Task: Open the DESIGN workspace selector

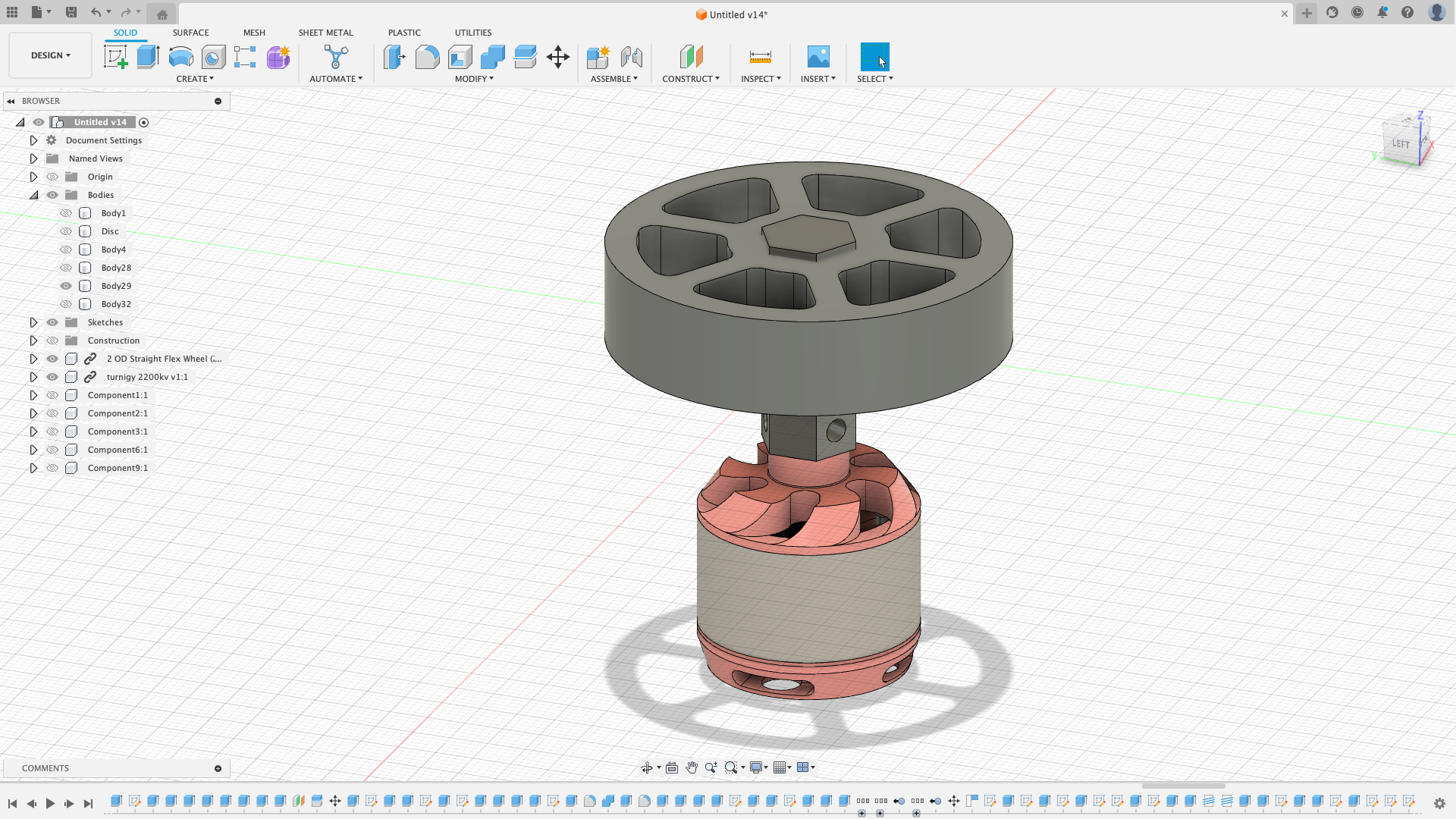Action: coord(50,55)
